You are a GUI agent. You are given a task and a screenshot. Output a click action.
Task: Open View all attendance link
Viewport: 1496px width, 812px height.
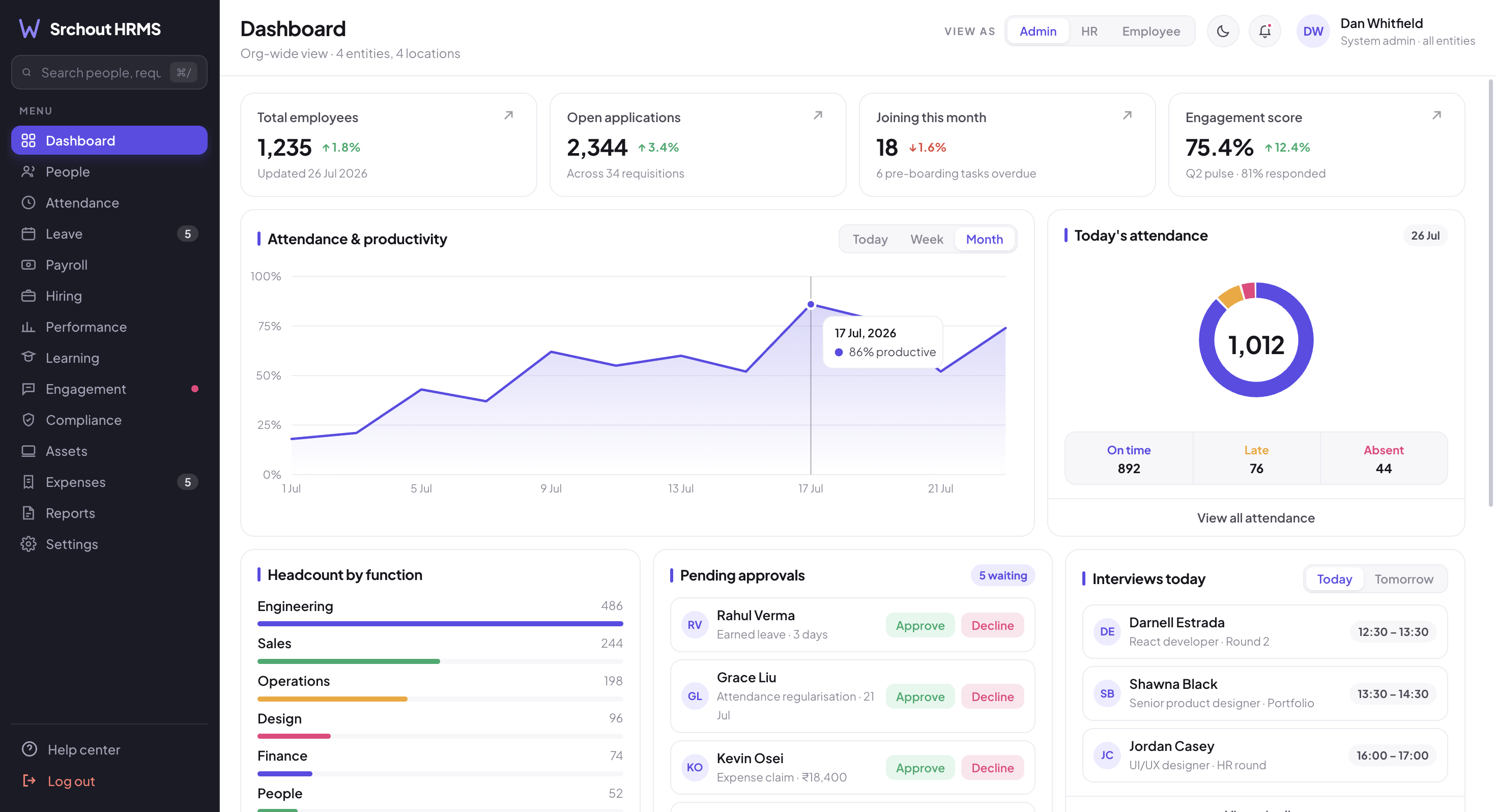coord(1256,517)
